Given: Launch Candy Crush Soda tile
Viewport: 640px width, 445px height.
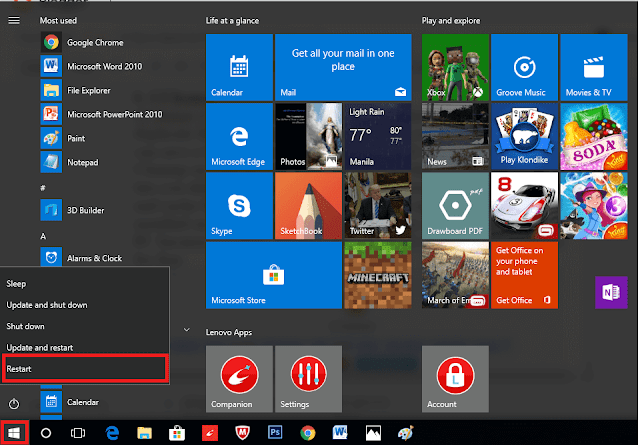Looking at the screenshot, I should (x=594, y=136).
